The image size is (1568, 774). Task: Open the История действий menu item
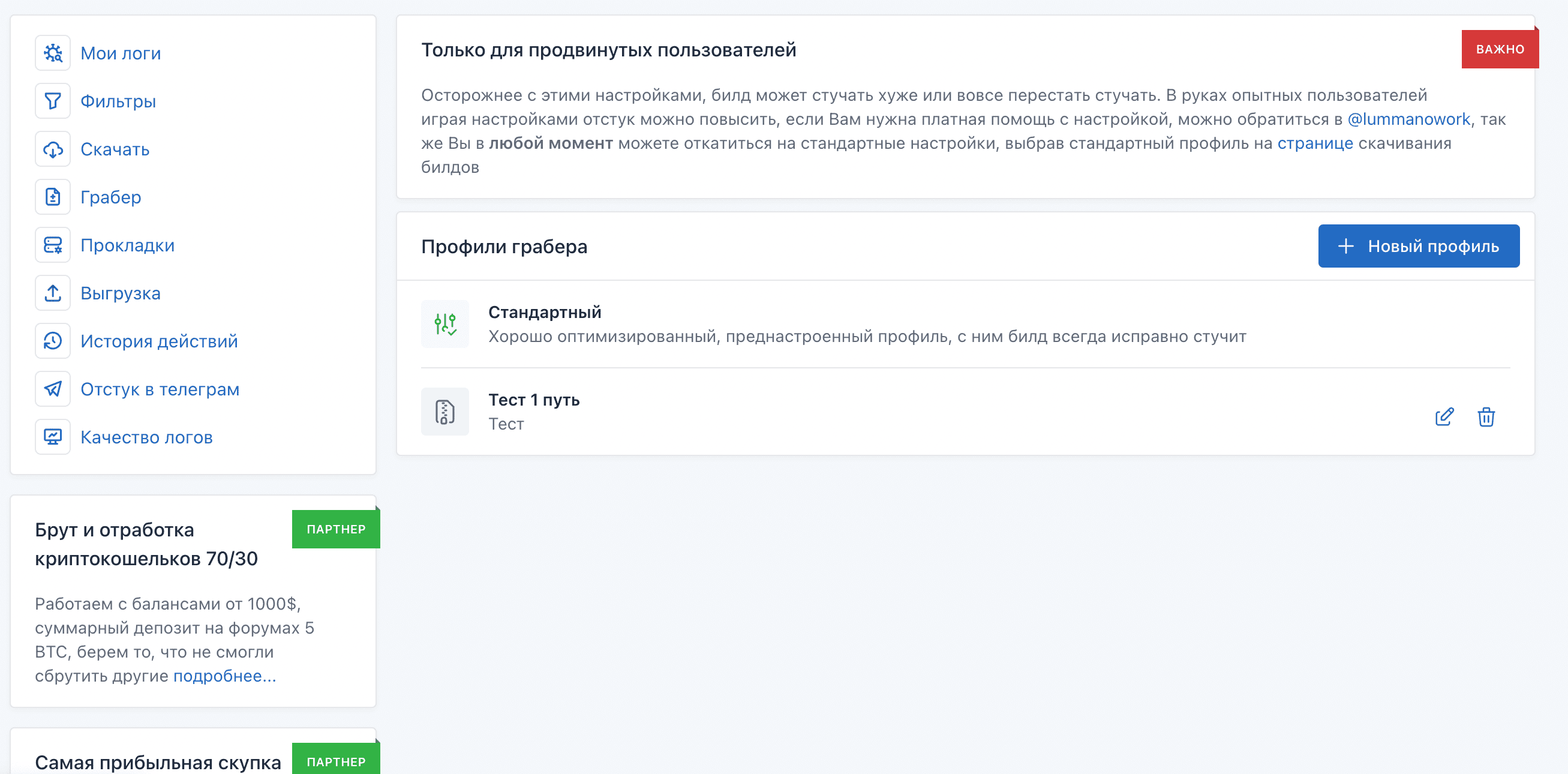coord(159,341)
